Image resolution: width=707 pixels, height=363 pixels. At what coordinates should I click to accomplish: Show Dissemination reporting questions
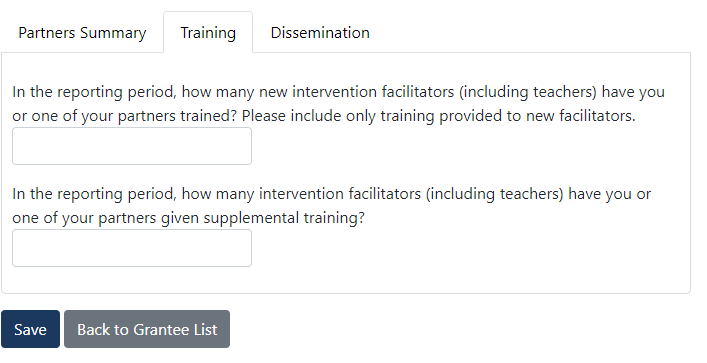point(320,32)
